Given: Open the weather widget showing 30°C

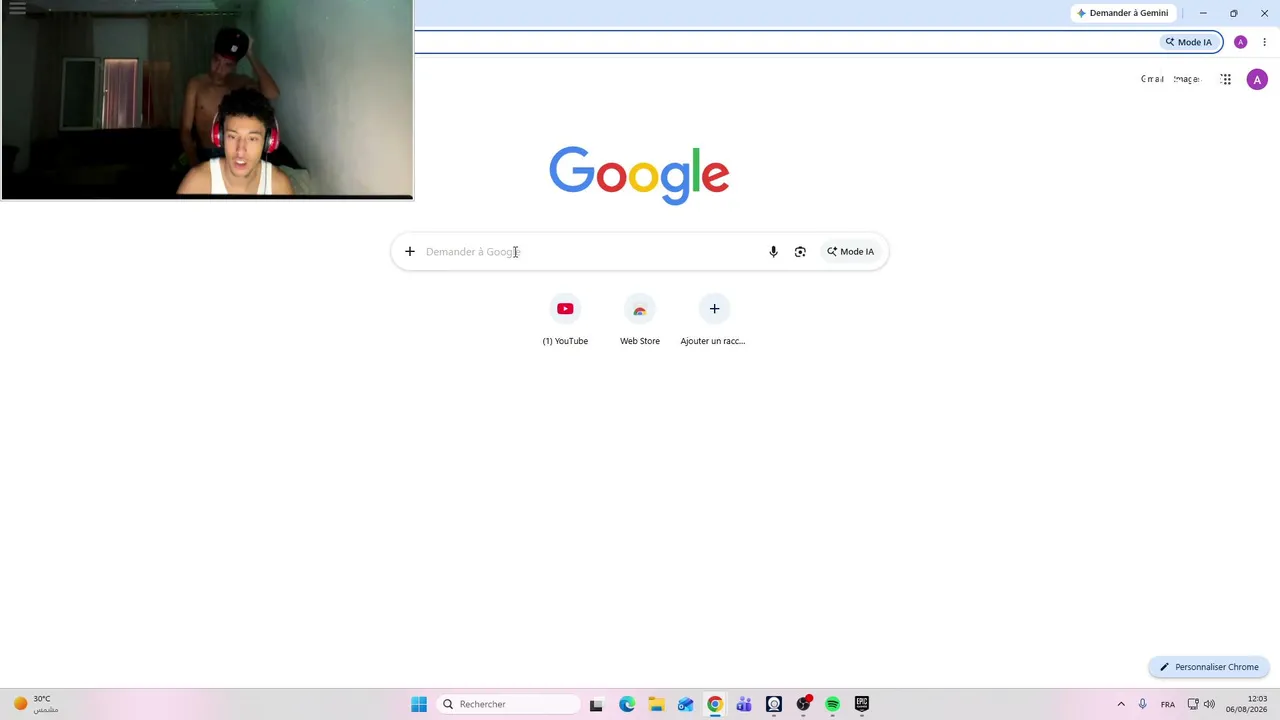Looking at the screenshot, I should pos(36,704).
